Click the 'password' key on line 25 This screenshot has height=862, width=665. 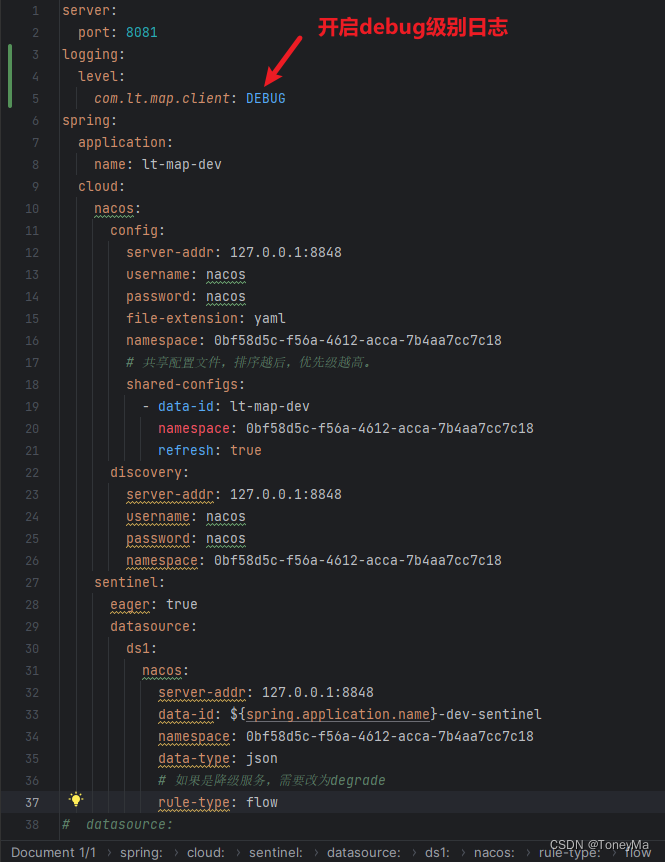[x=158, y=538]
